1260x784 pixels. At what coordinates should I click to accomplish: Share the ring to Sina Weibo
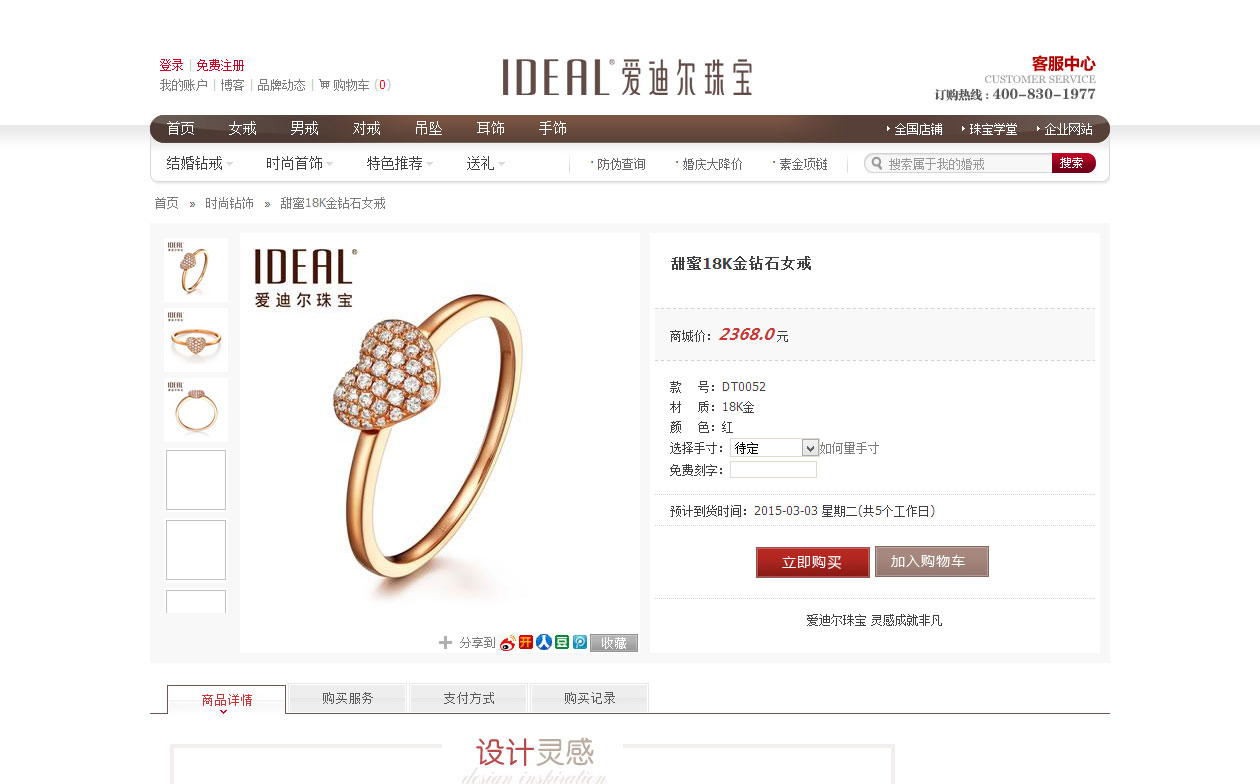tap(508, 643)
